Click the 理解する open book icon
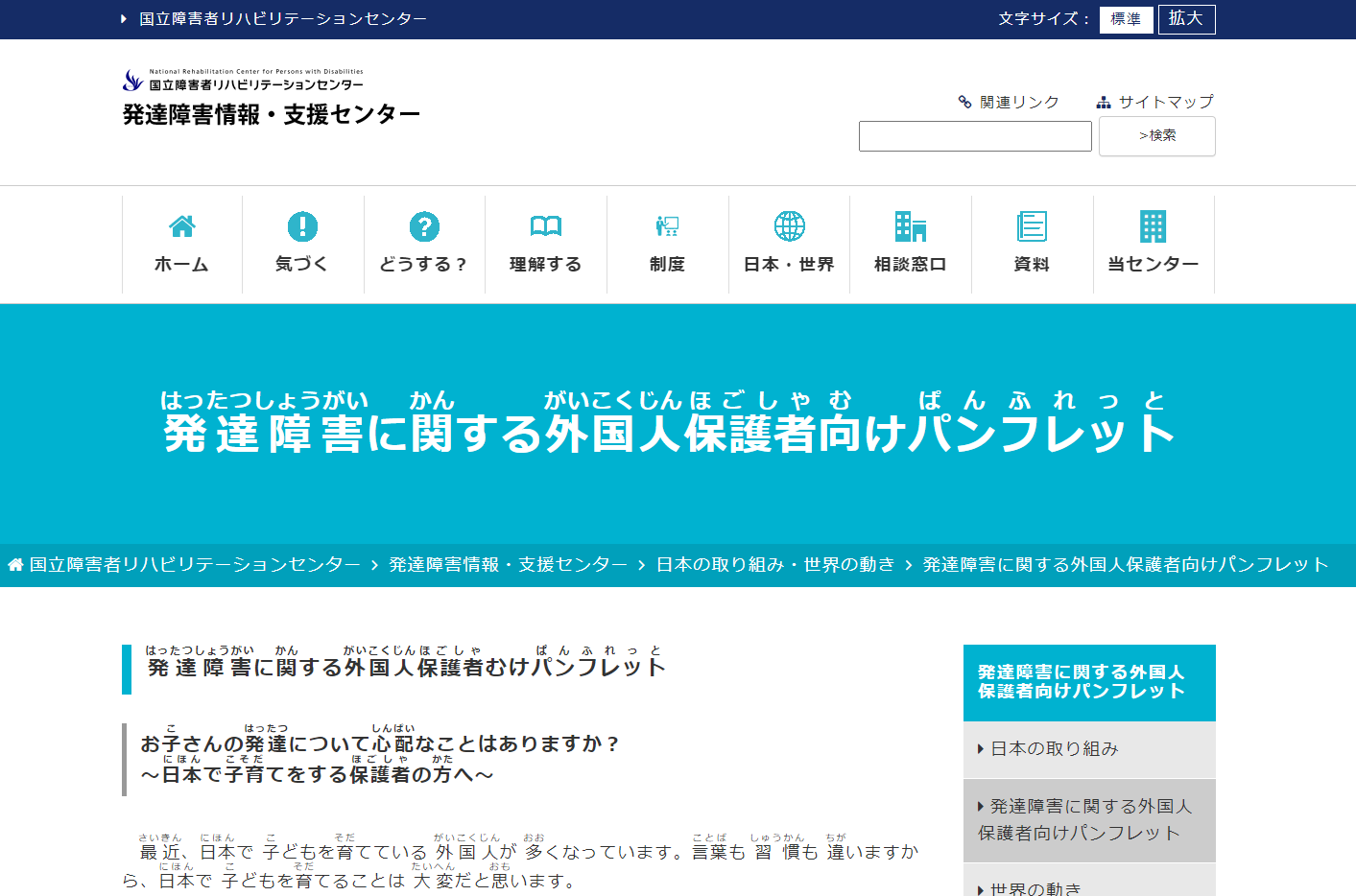Viewport: 1356px width, 896px height. [x=545, y=226]
